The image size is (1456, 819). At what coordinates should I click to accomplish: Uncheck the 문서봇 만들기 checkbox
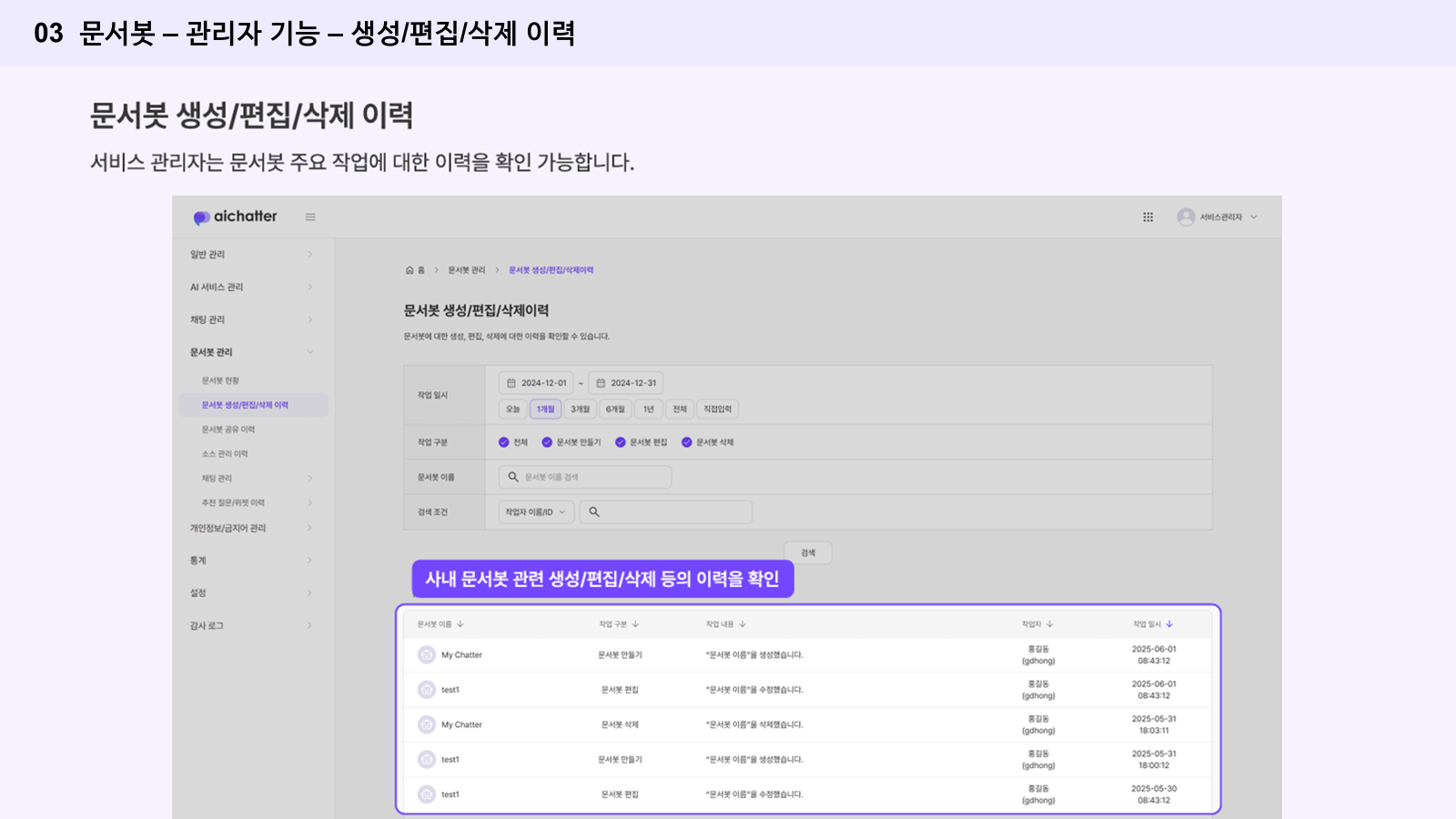pos(547,442)
